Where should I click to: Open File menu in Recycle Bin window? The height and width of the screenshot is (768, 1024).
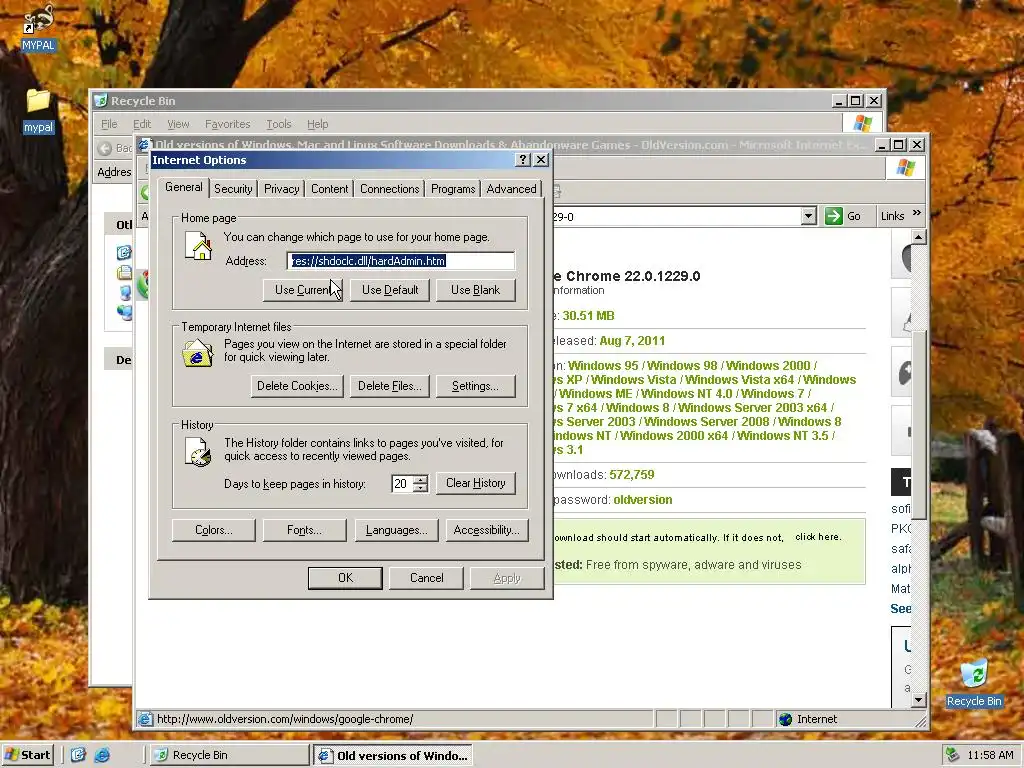click(x=109, y=124)
